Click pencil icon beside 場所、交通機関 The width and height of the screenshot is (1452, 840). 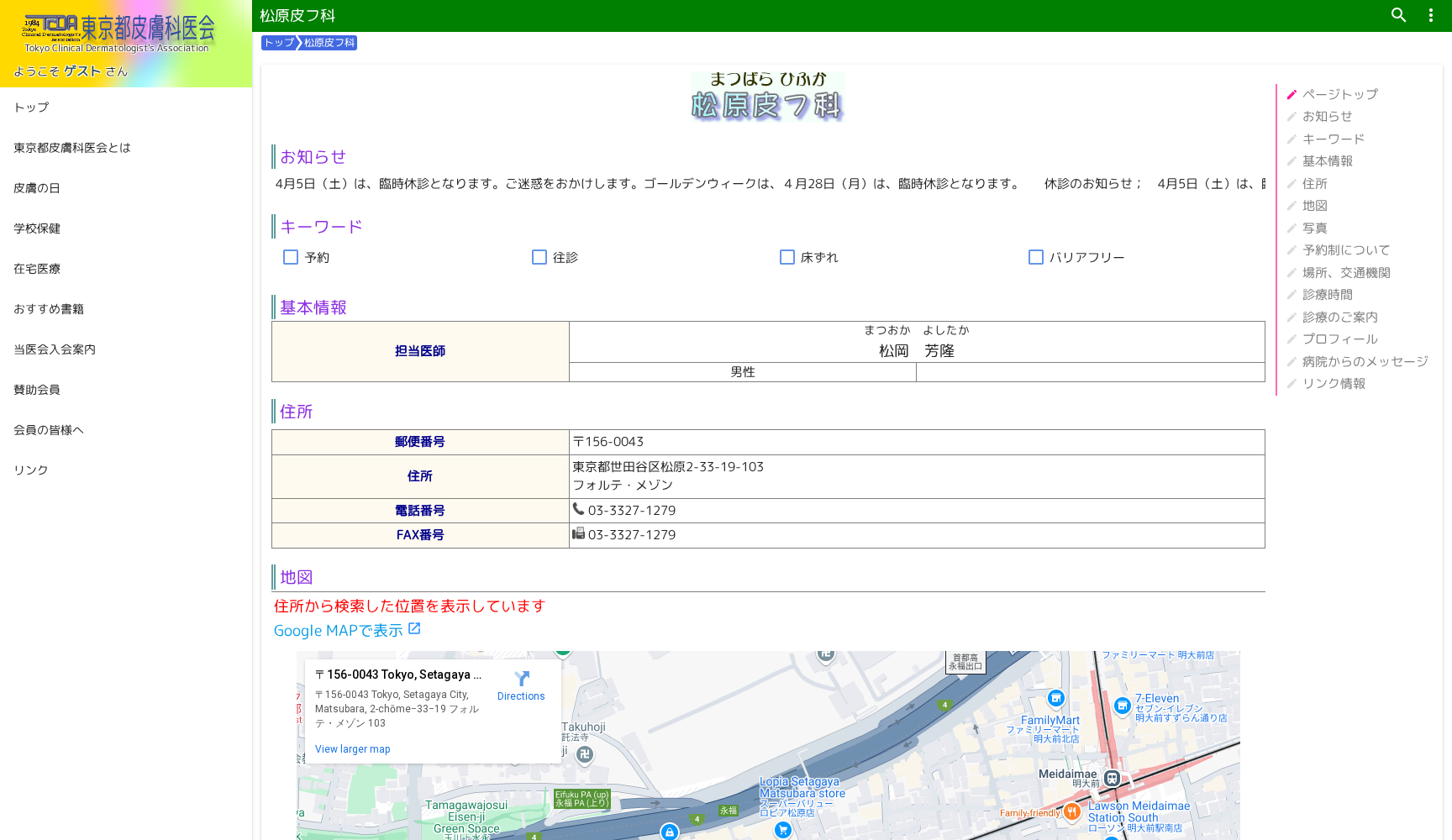coord(1292,272)
